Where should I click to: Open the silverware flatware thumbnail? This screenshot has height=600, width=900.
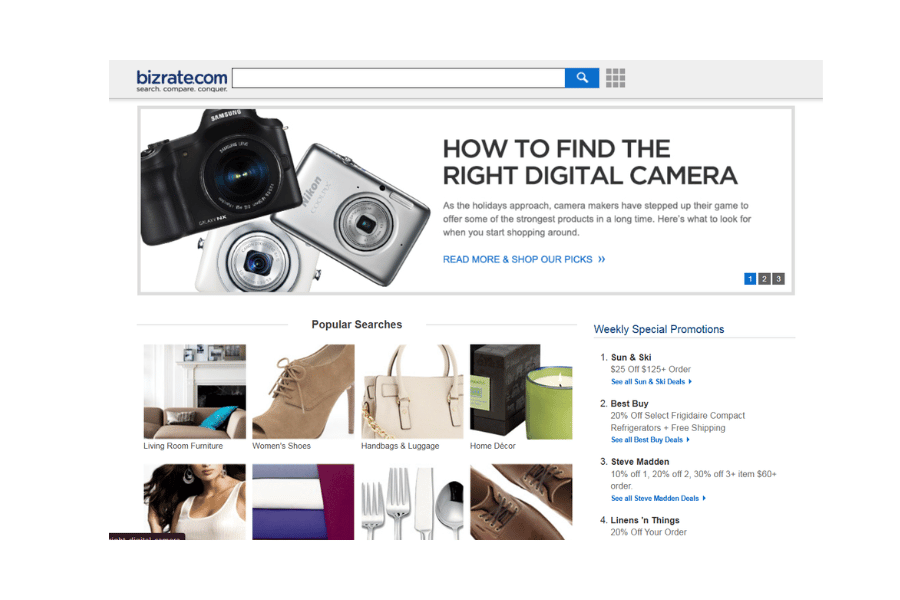click(x=412, y=502)
